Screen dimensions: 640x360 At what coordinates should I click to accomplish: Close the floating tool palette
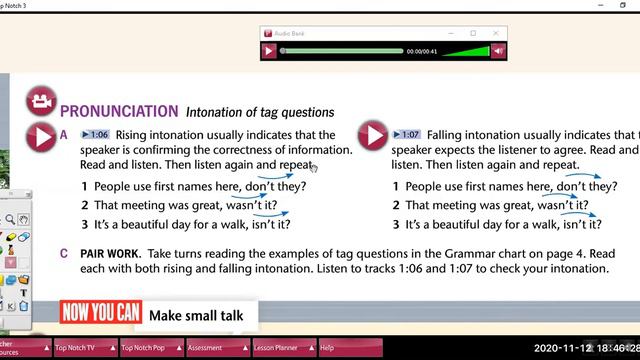pos(28,195)
